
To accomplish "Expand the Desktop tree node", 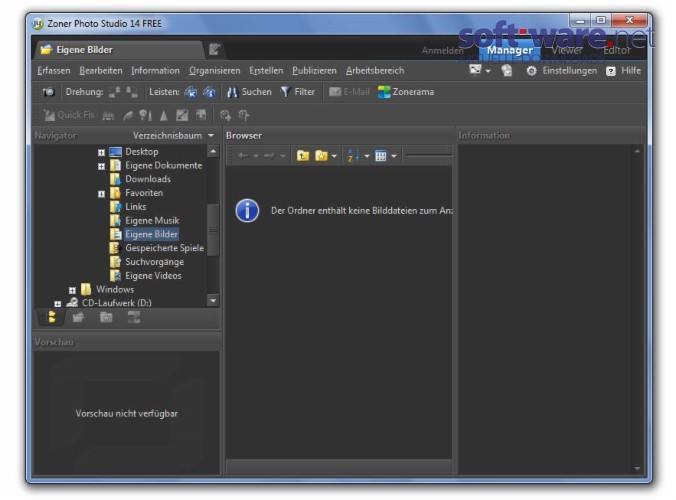I will pos(101,152).
